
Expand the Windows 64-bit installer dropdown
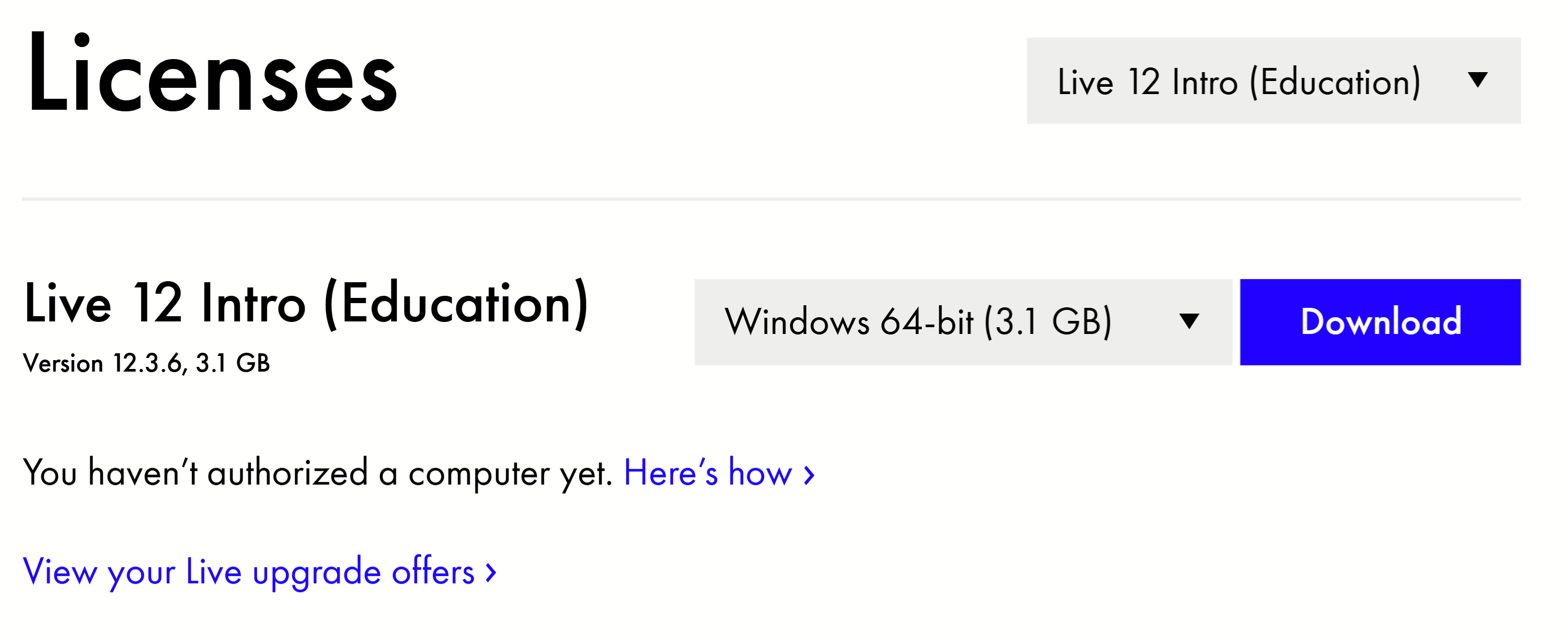point(962,322)
